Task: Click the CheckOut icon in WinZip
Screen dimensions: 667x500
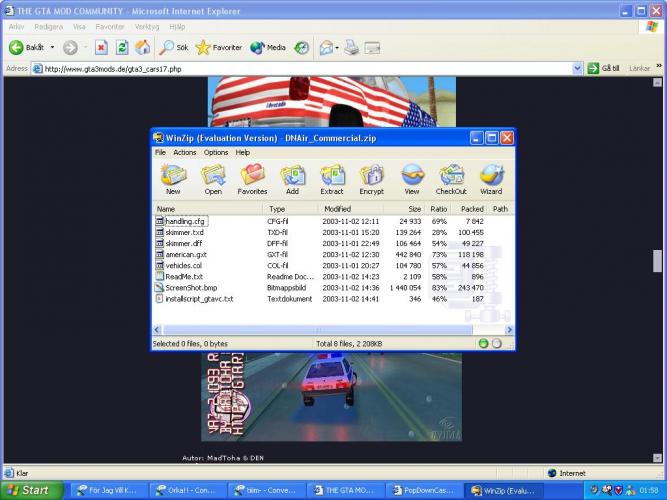Action: coord(451,178)
